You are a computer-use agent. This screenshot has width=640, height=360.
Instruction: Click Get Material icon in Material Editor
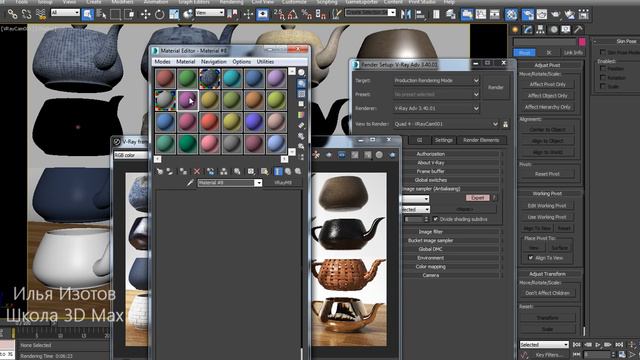coord(160,171)
